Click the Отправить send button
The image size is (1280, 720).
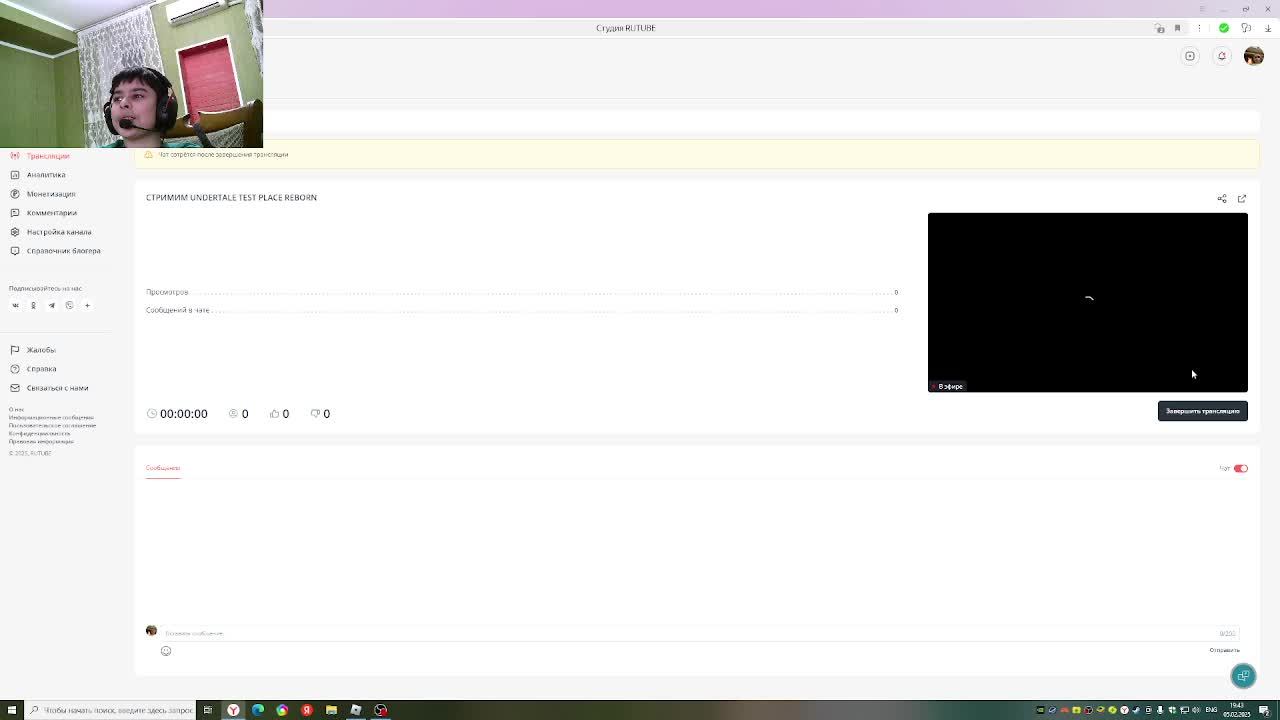point(1224,650)
